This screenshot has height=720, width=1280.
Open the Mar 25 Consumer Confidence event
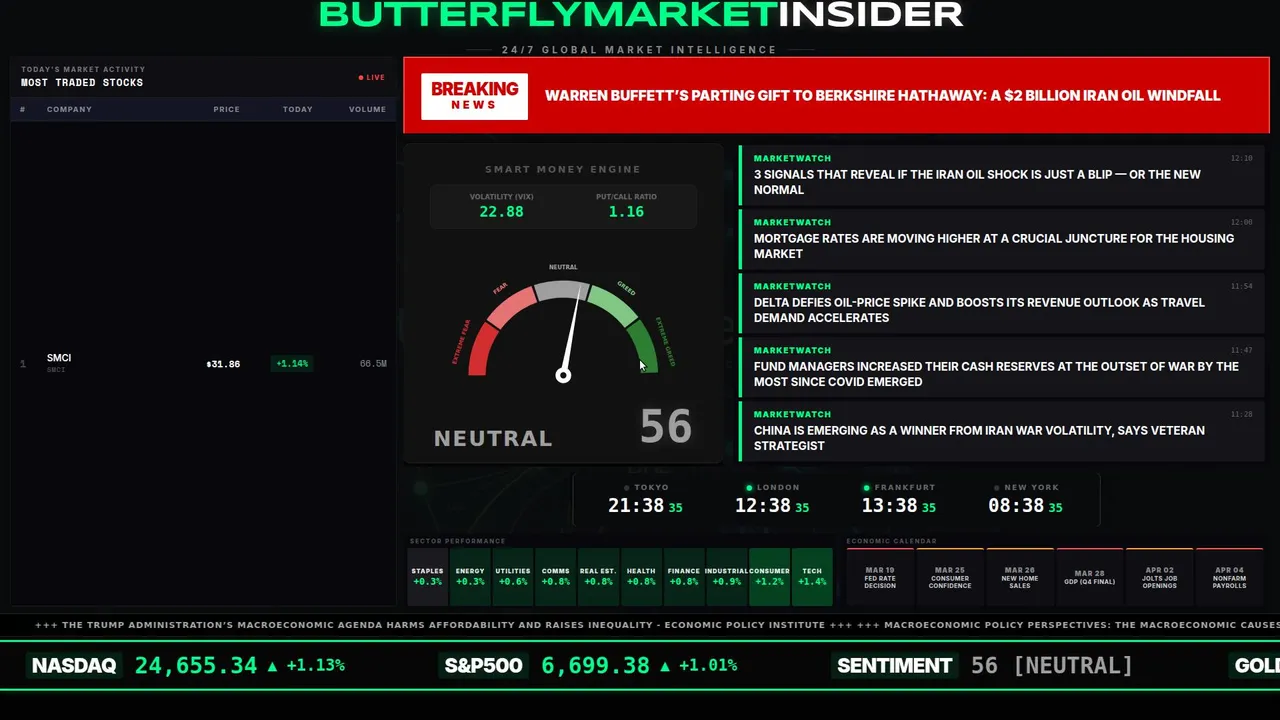tap(950, 577)
